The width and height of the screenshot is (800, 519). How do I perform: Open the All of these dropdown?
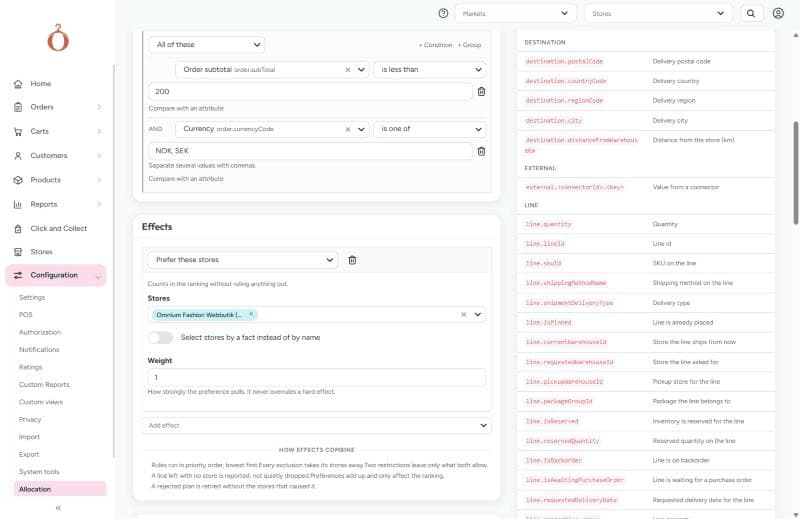tap(206, 44)
